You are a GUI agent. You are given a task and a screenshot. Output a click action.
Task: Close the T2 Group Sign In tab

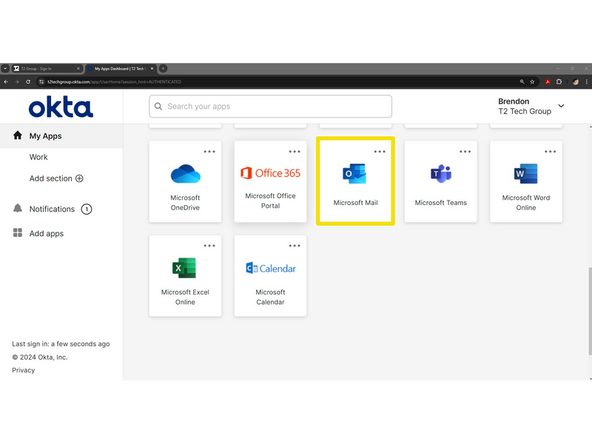click(78, 68)
